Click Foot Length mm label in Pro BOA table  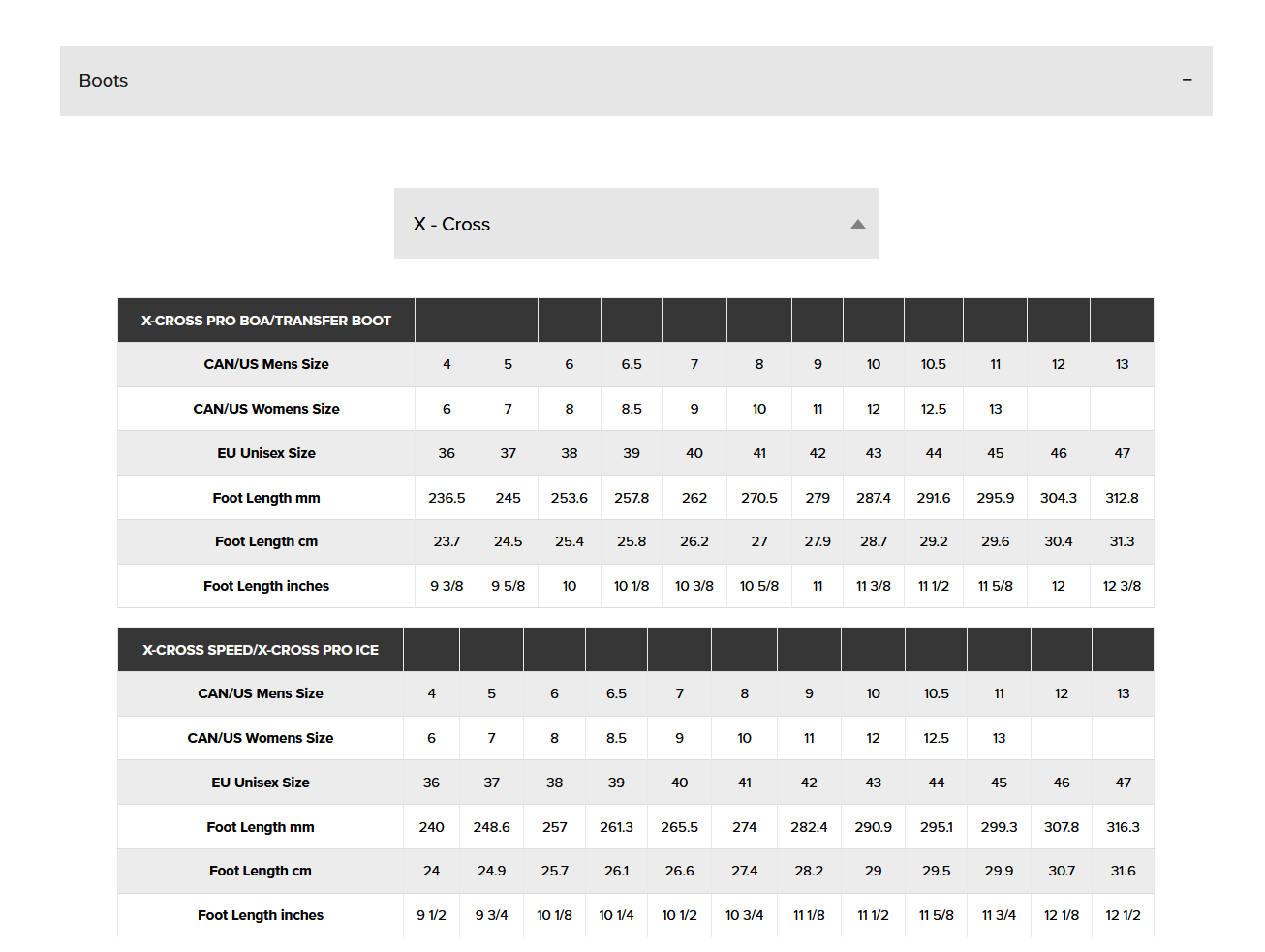coord(266,498)
